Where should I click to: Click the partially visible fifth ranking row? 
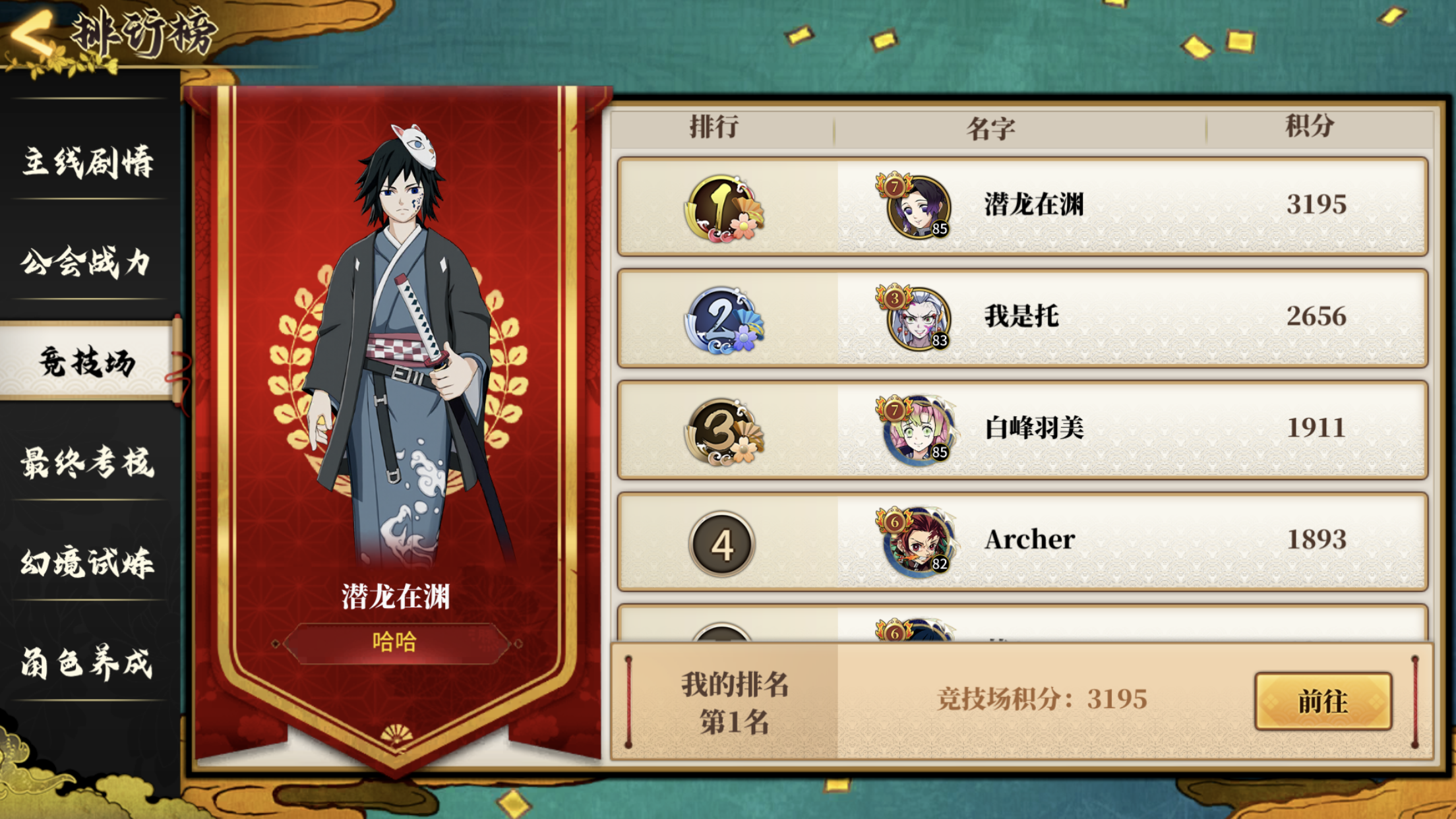(x=1022, y=623)
